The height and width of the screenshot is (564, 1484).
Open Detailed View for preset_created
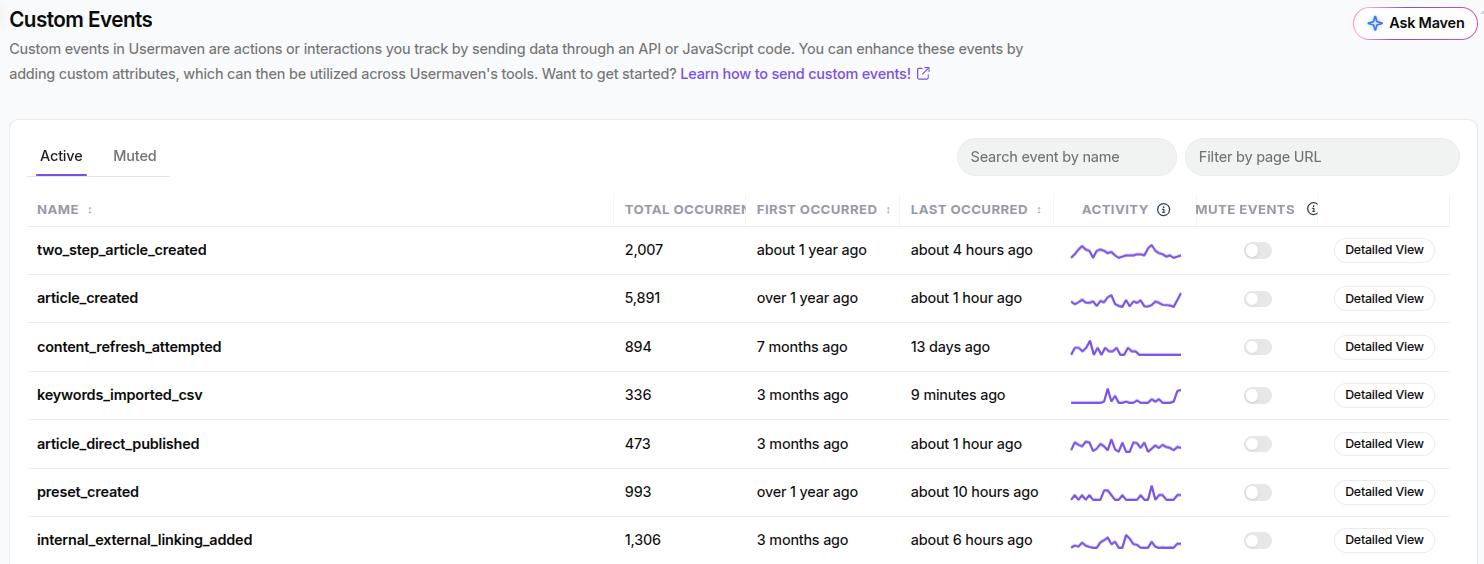1384,492
